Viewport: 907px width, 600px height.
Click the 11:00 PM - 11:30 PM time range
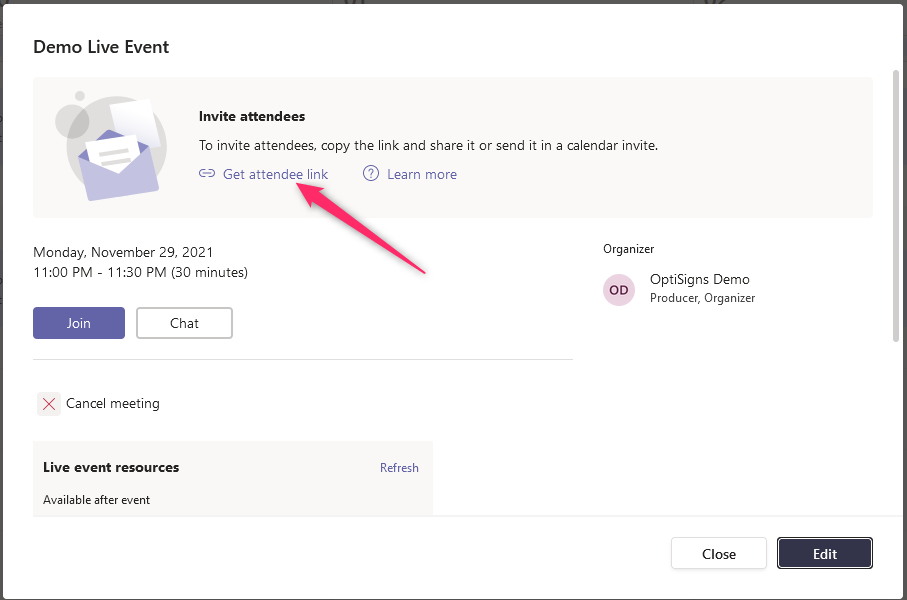pyautogui.click(x=140, y=272)
